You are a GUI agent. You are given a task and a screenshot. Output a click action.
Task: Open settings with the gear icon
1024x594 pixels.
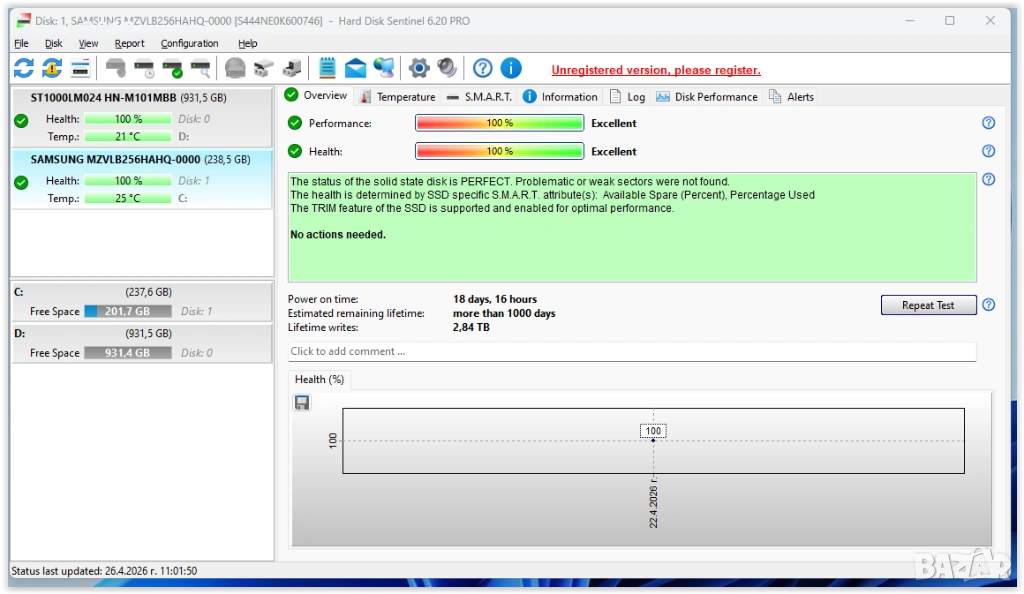tap(419, 68)
